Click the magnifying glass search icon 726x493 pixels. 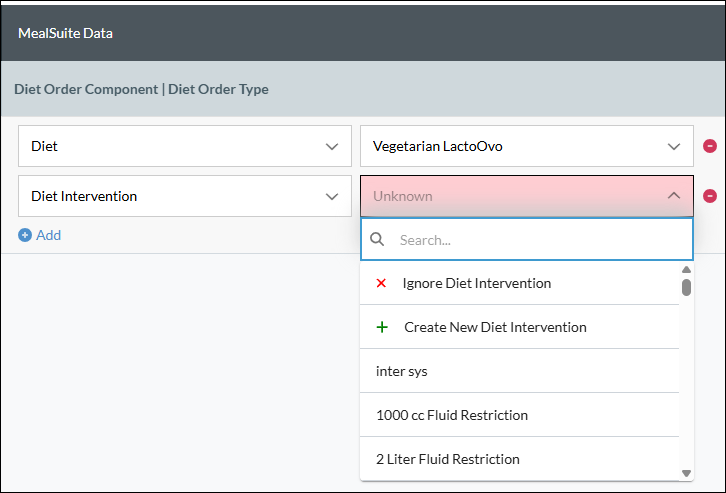point(377,239)
